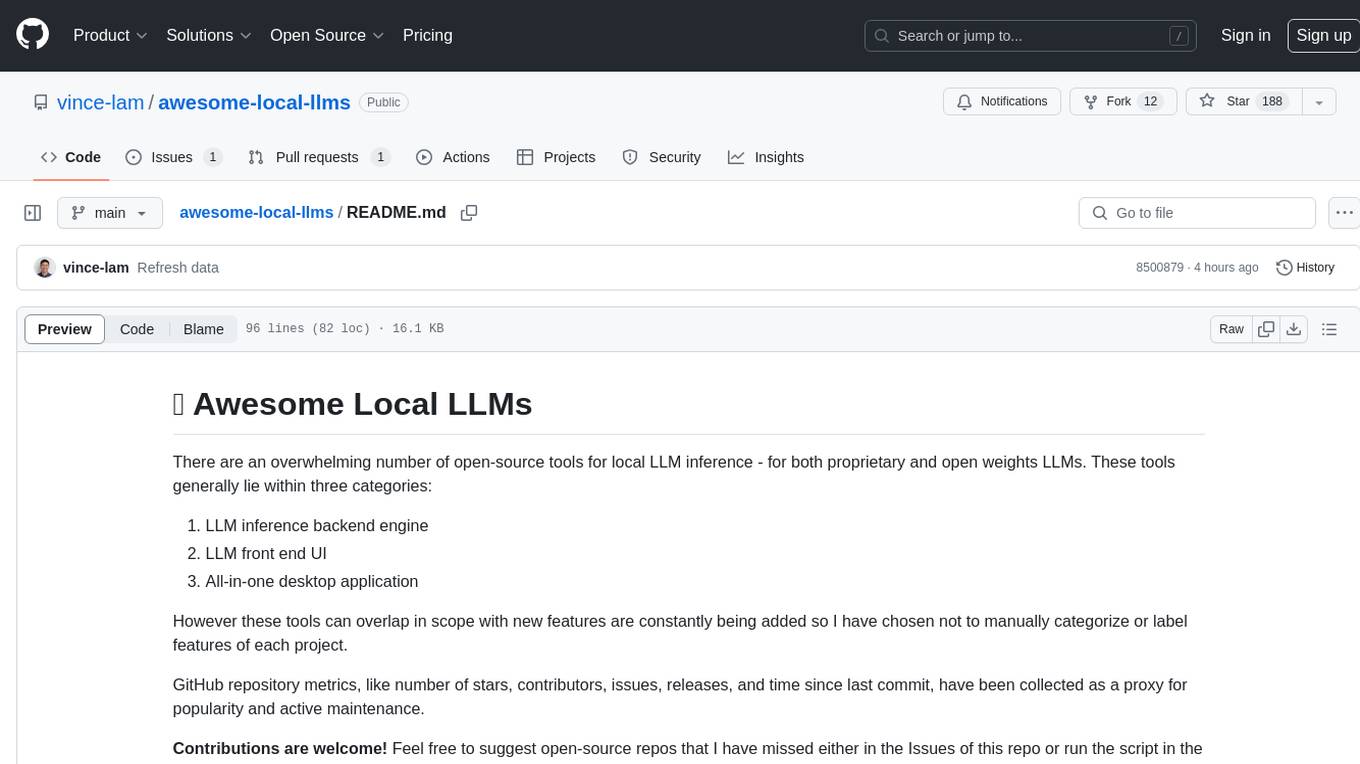Screen dimensions: 1360x764
Task: Select the Preview view
Action: pyautogui.click(x=65, y=329)
